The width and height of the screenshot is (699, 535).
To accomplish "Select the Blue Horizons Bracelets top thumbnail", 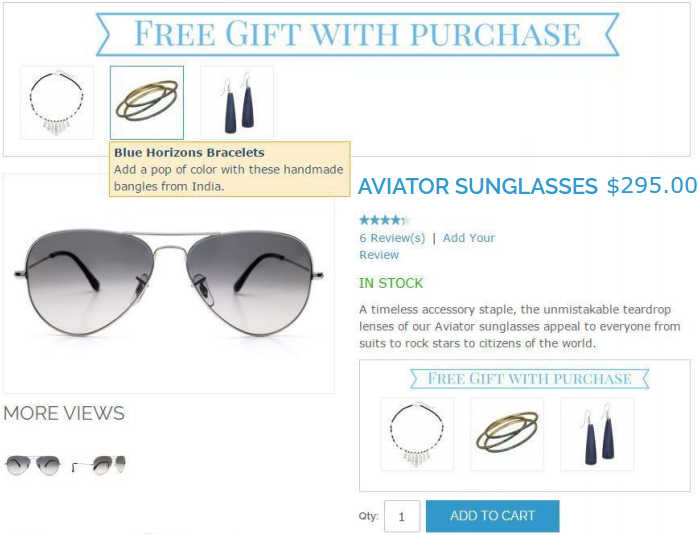I will [x=147, y=103].
